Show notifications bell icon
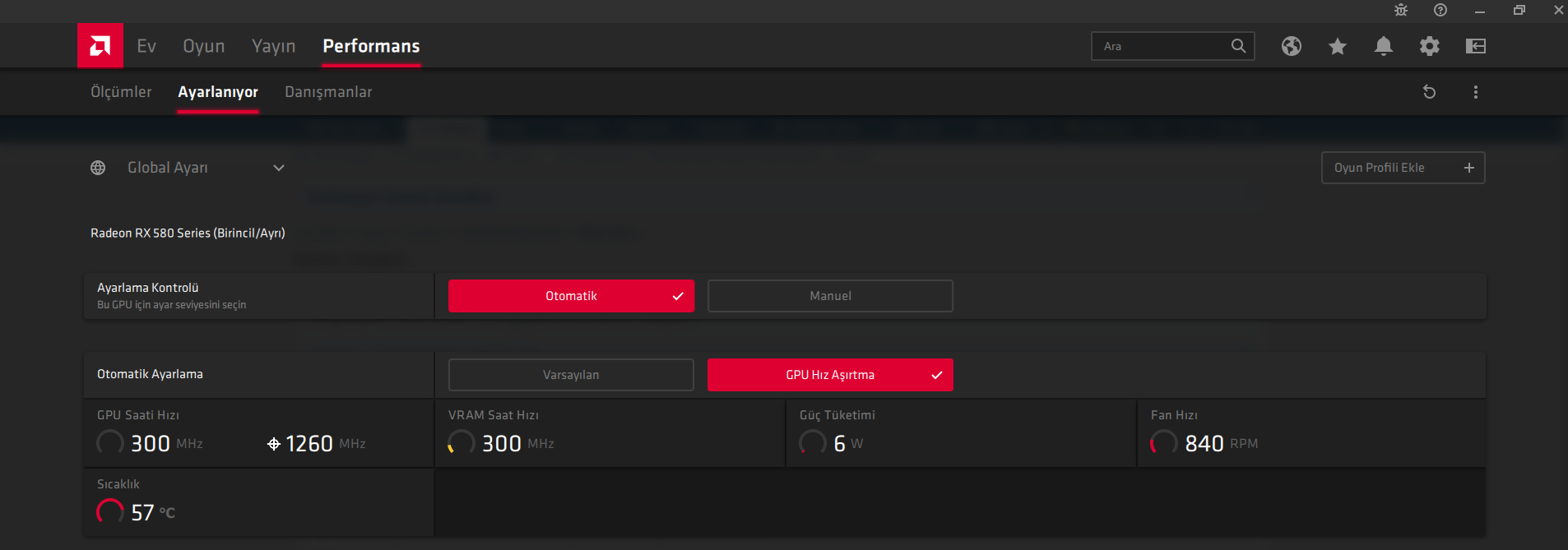Viewport: 1568px width, 550px height. click(1384, 46)
